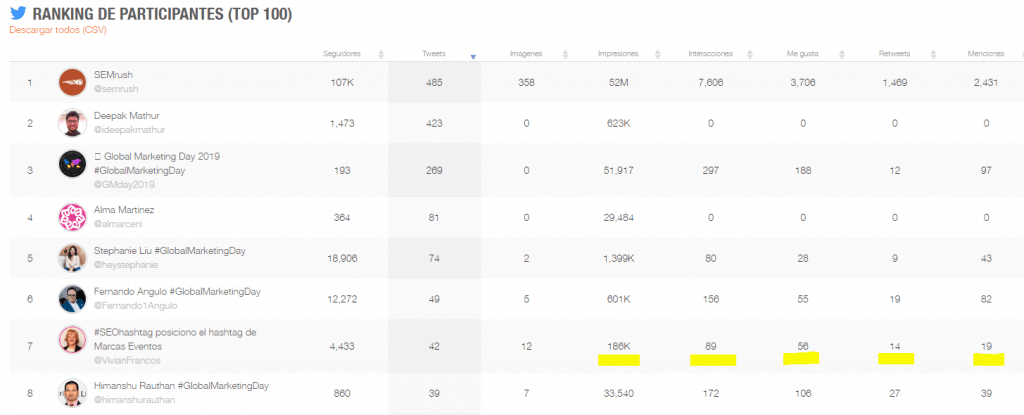
Task: Select Stephanie Liu impressions value 1,399K
Action: coord(618,258)
